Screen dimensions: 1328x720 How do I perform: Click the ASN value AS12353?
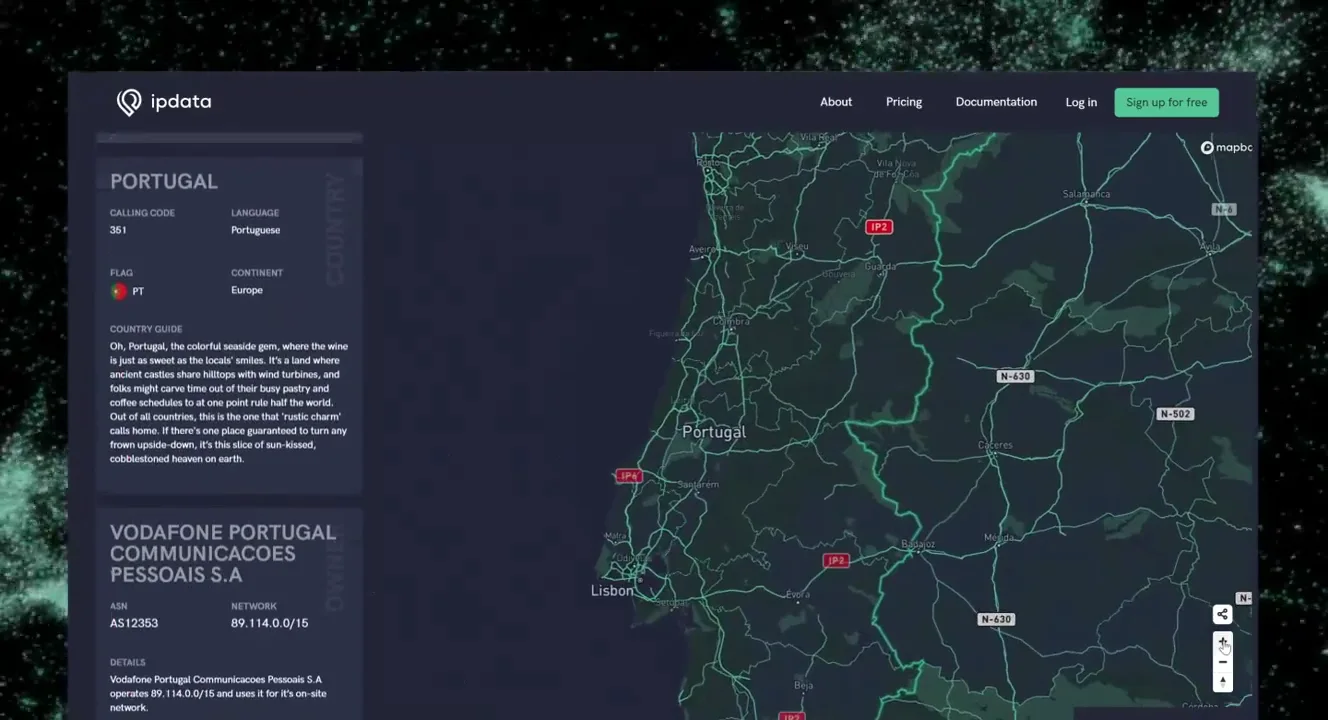pyautogui.click(x=134, y=623)
